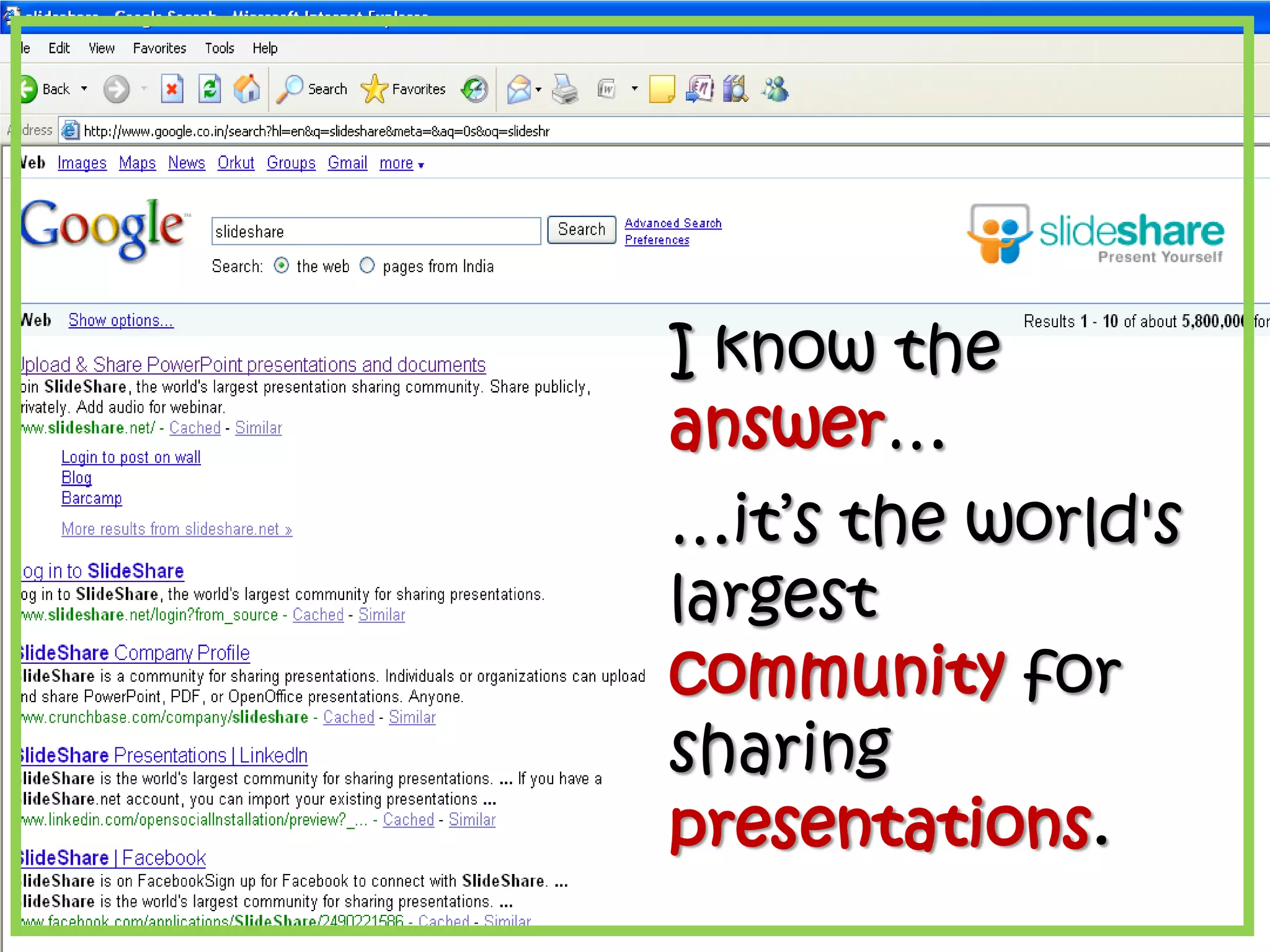1270x952 pixels.
Task: Click 'Show options...' link
Action: [121, 320]
